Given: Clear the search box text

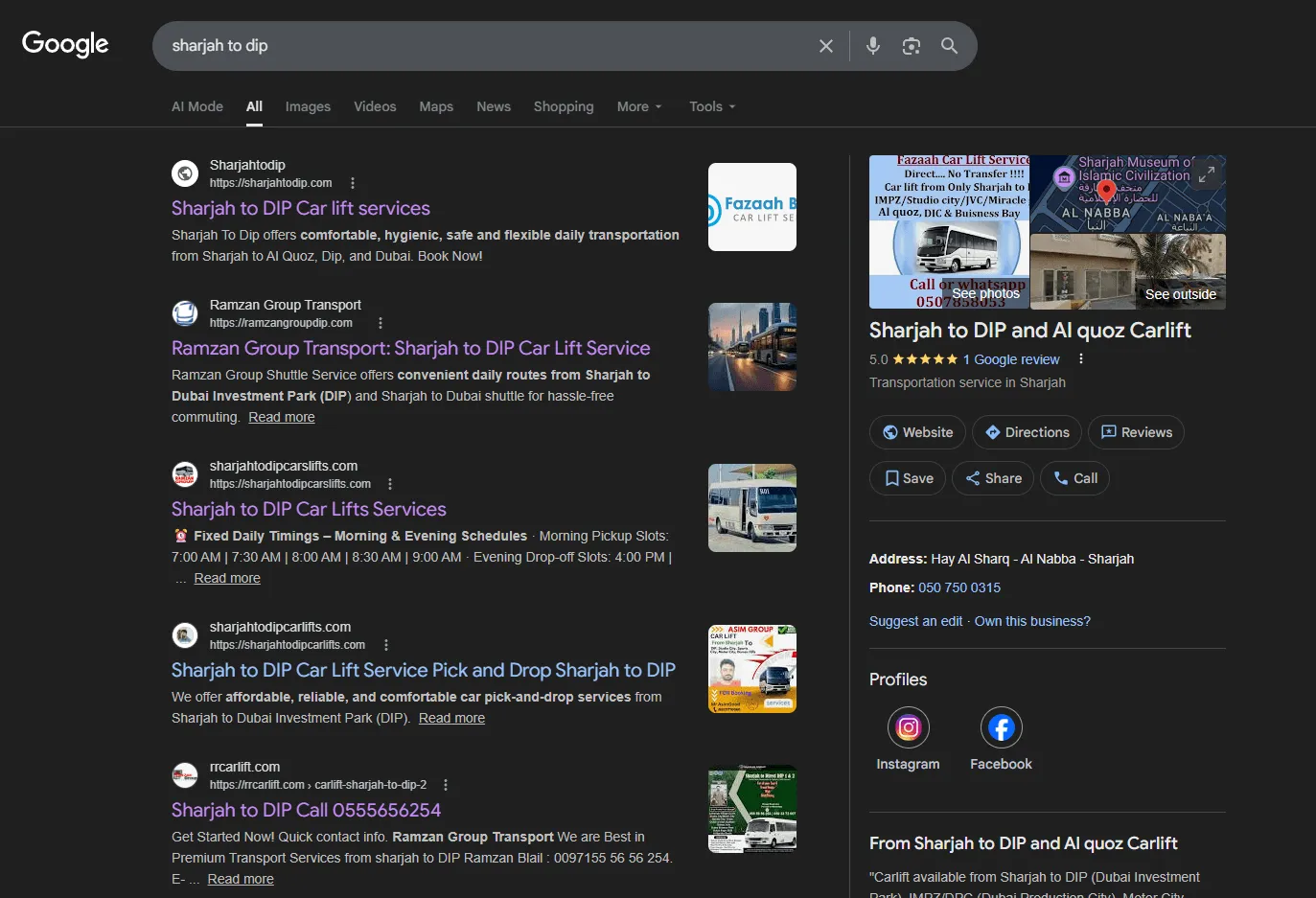Looking at the screenshot, I should click(x=826, y=46).
